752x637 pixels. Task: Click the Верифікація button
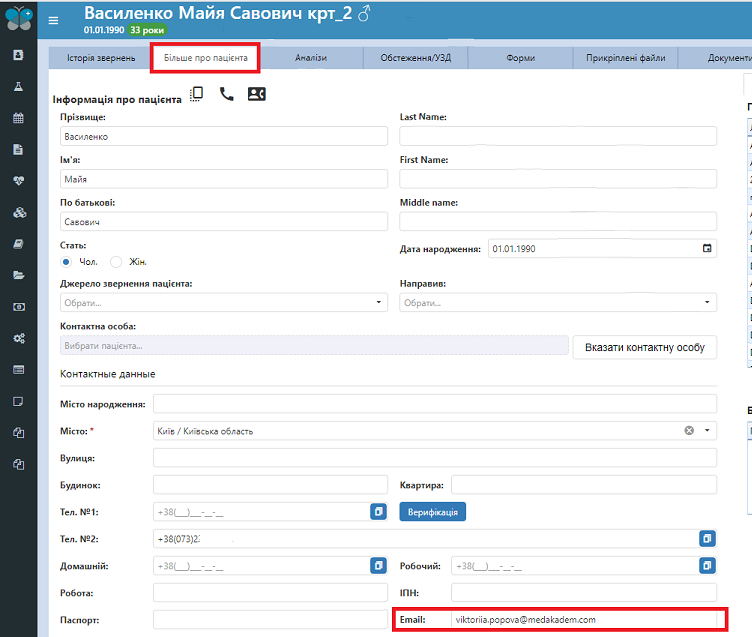433,512
